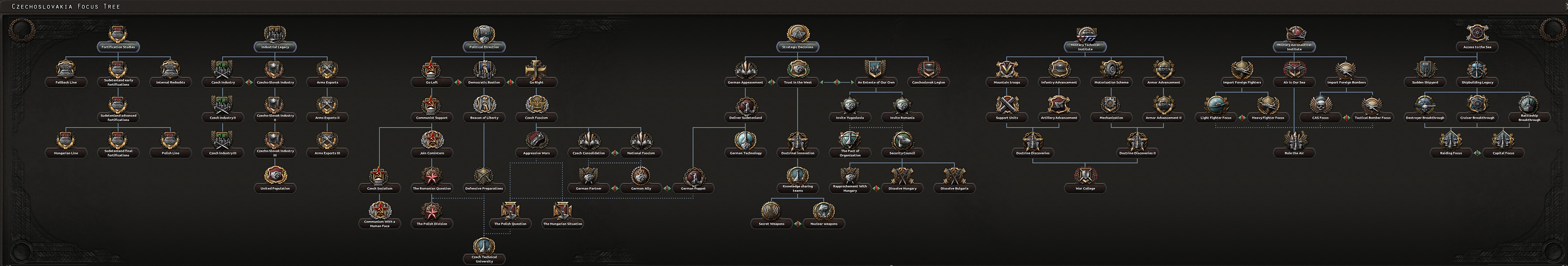This screenshot has width=1568, height=266.
Task: Open the Strategic Decisions focus icon
Action: [x=797, y=34]
